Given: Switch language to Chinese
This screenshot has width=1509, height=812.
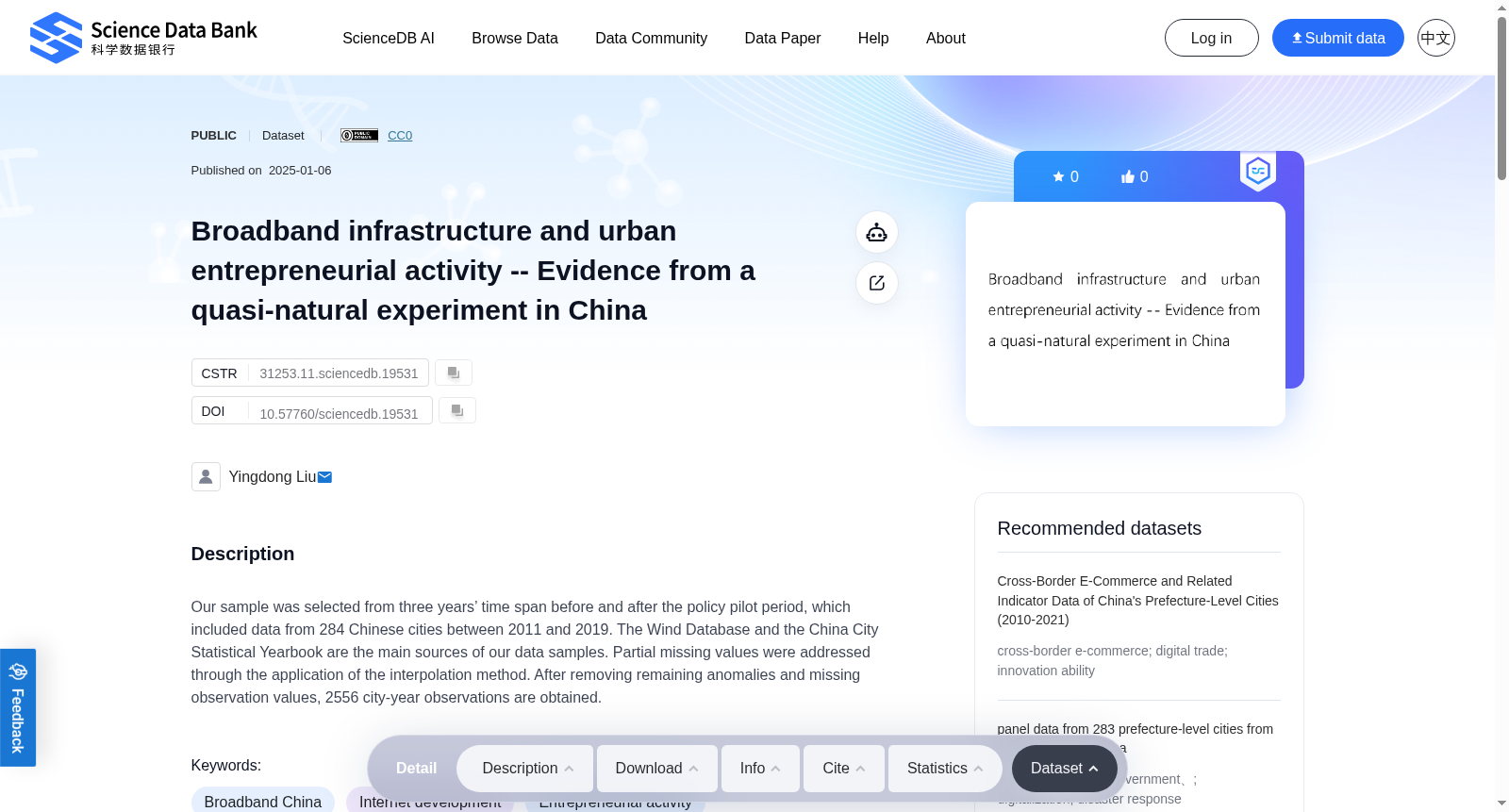Looking at the screenshot, I should click(x=1435, y=38).
